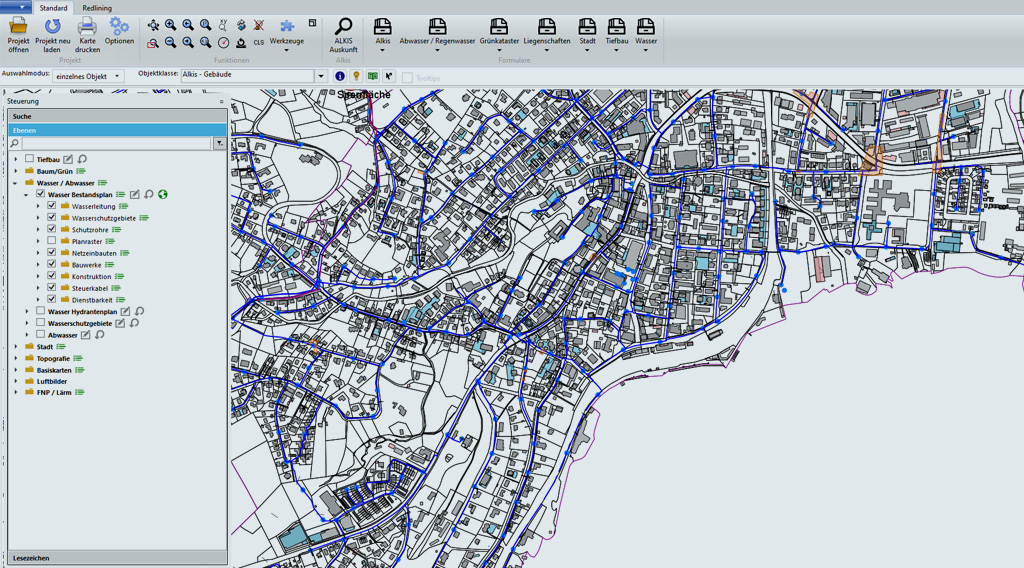This screenshot has width=1024, height=568.
Task: Click the edit icon next to Tiefbau layer
Action: click(68, 159)
